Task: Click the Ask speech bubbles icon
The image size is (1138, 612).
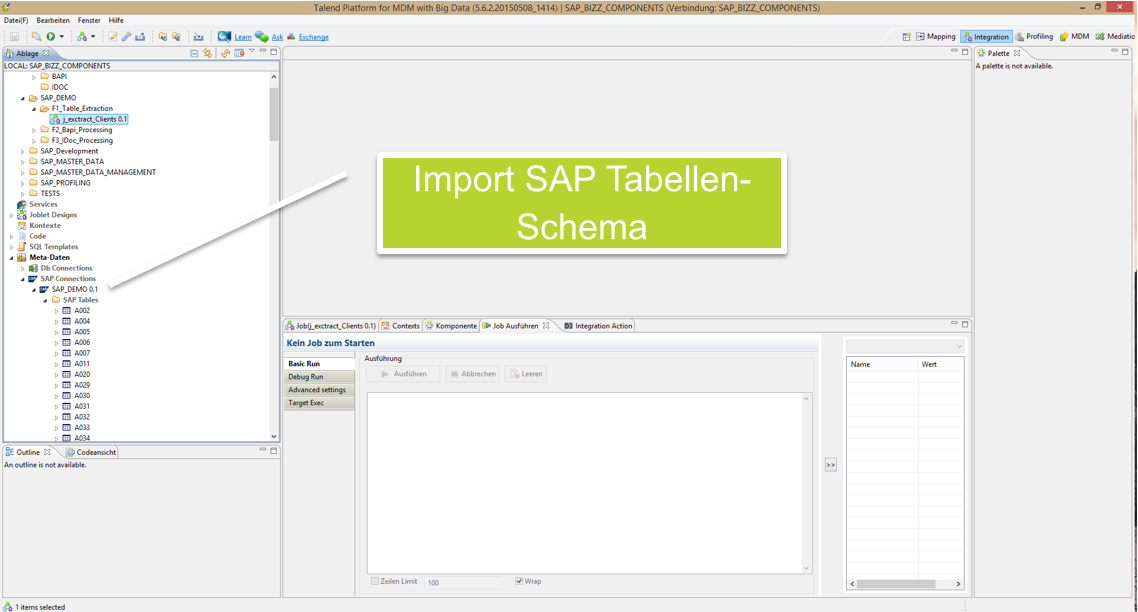Action: coord(261,36)
